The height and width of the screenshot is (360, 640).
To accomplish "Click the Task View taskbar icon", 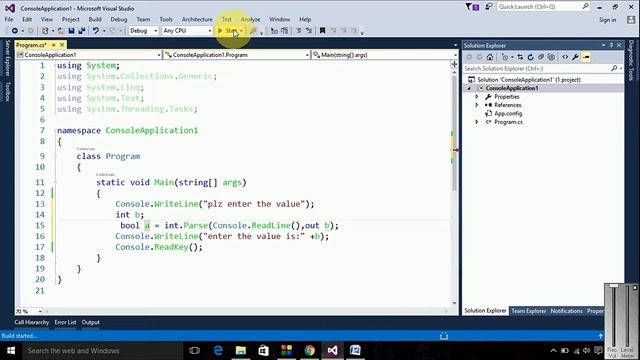I will [195, 350].
